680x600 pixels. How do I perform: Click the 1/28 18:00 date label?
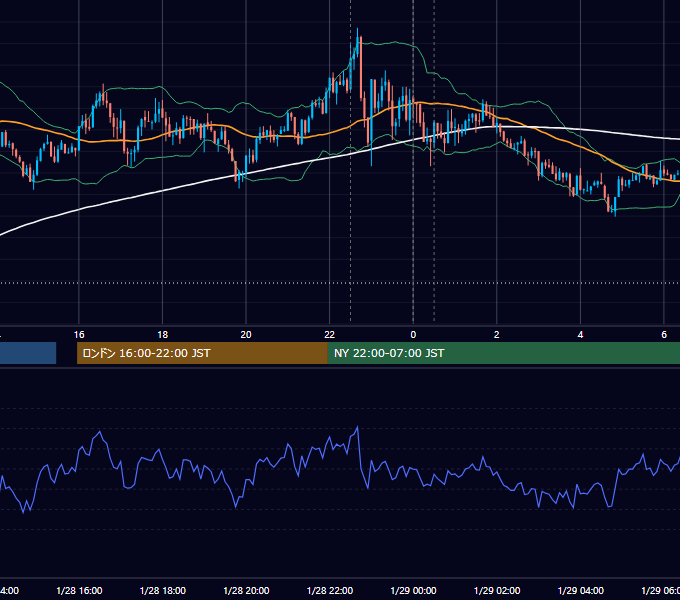[x=163, y=590]
